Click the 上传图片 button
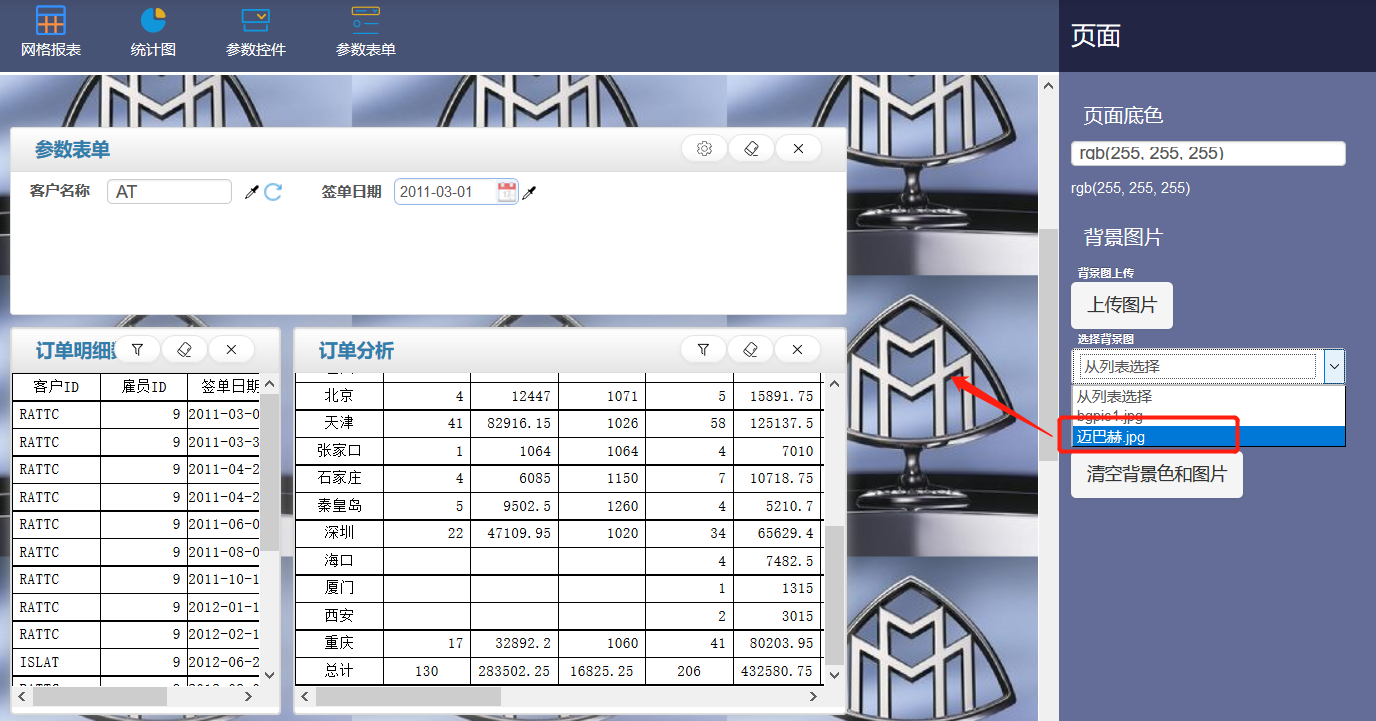1376x721 pixels. point(1122,305)
